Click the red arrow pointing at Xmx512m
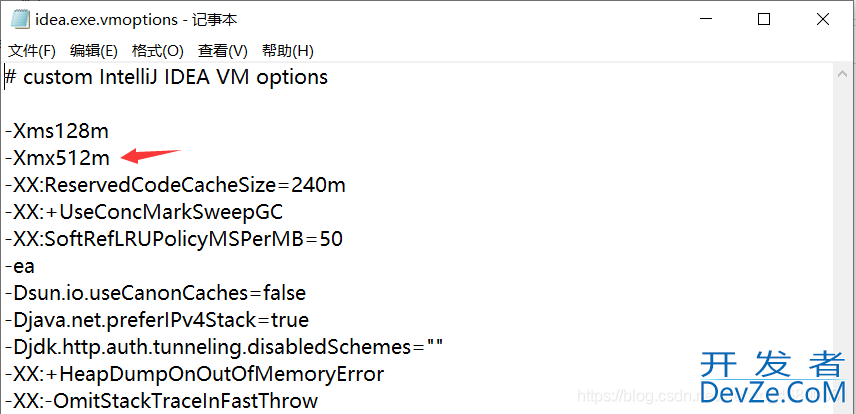 [151, 156]
